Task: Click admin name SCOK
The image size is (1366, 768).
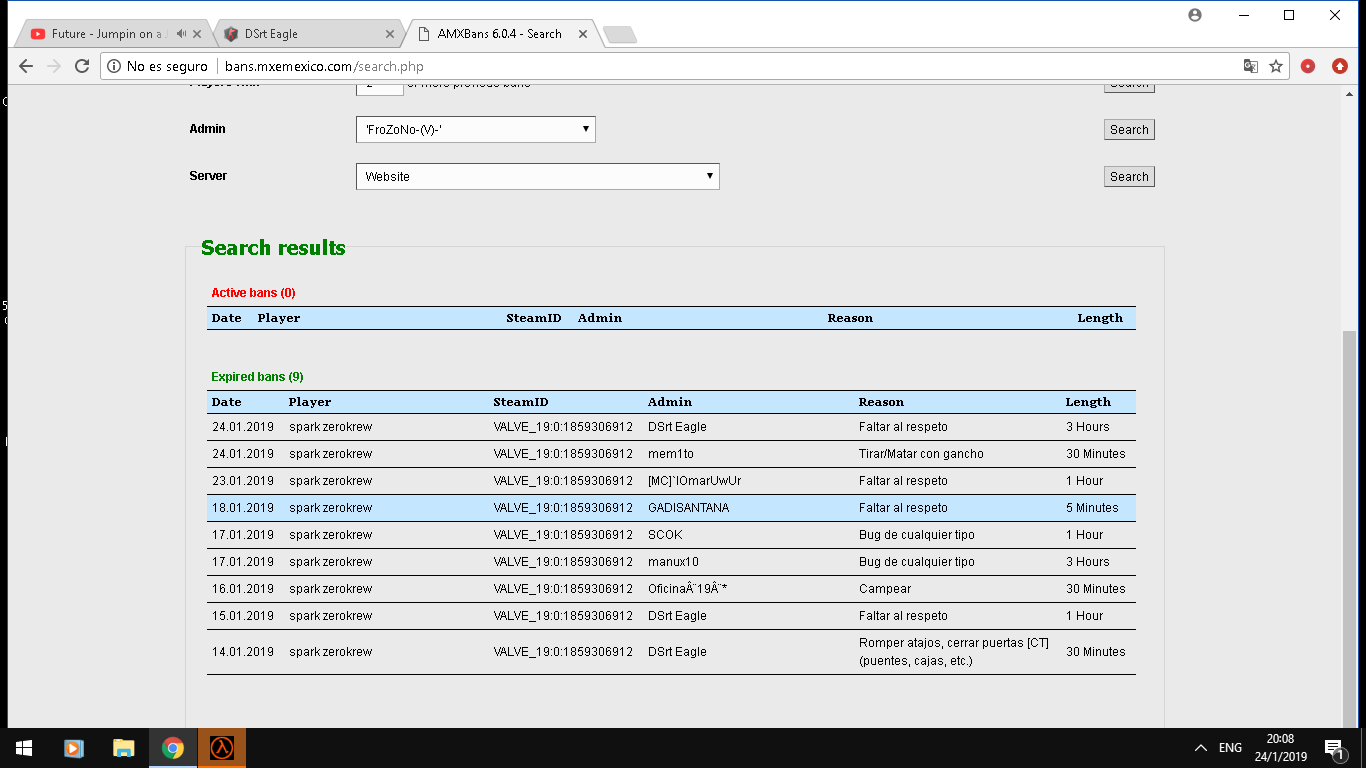Action: click(x=665, y=535)
